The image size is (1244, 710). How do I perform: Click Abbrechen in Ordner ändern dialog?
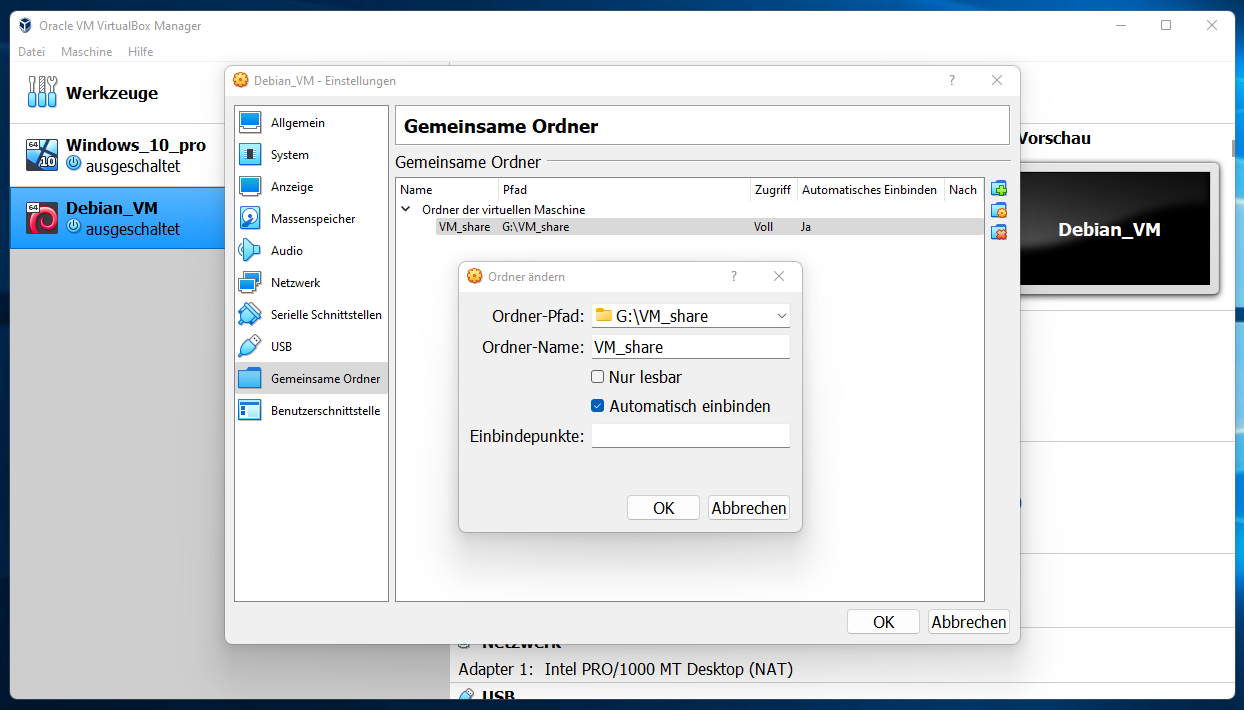click(x=749, y=508)
